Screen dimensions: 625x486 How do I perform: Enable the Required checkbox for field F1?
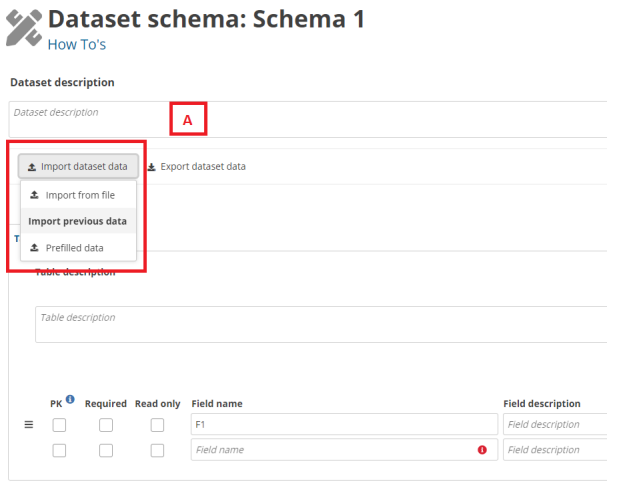(106, 425)
